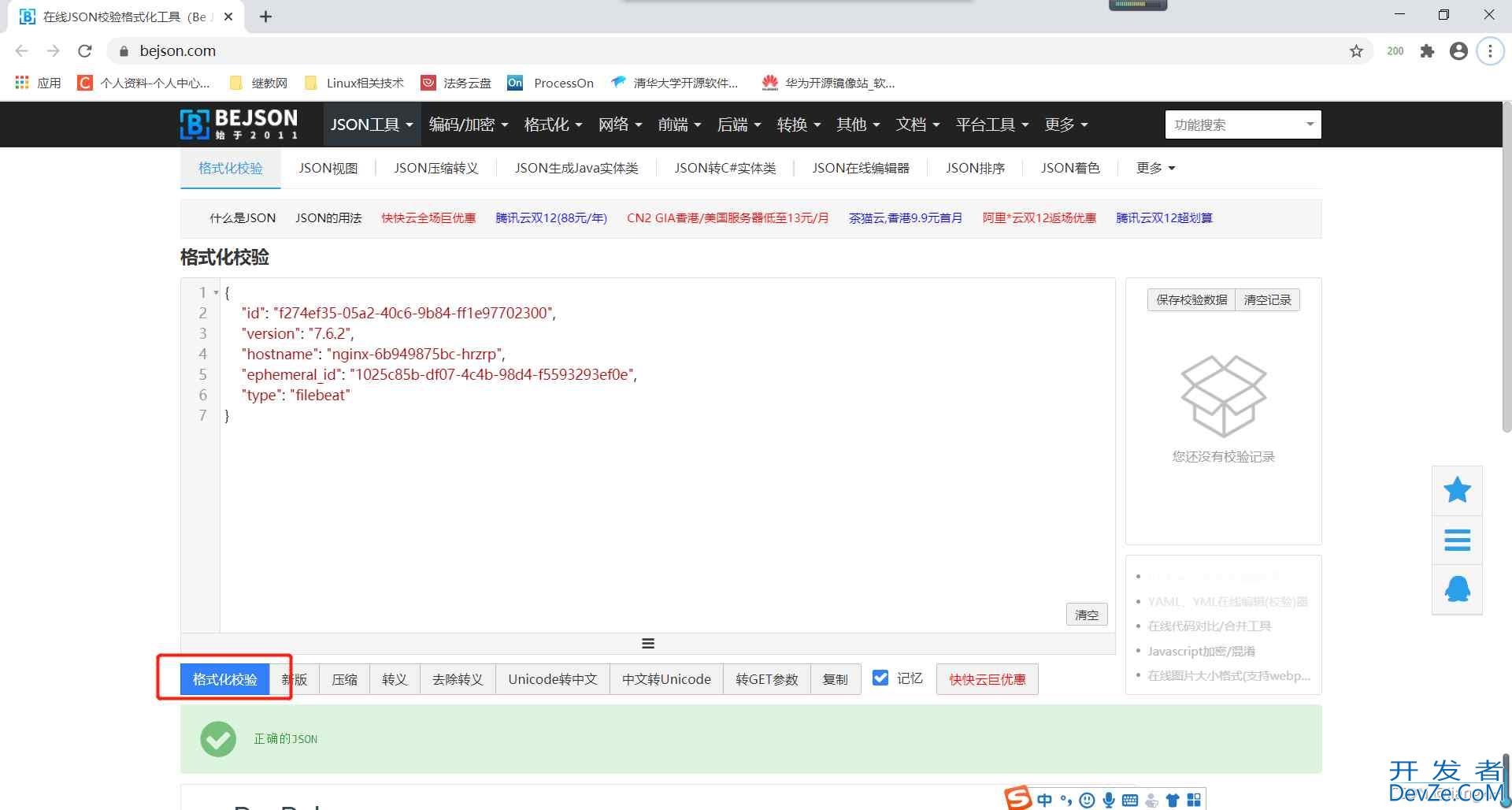Viewport: 1512px width, 810px height.
Task: Click the BEJSON logo
Action: click(x=239, y=124)
